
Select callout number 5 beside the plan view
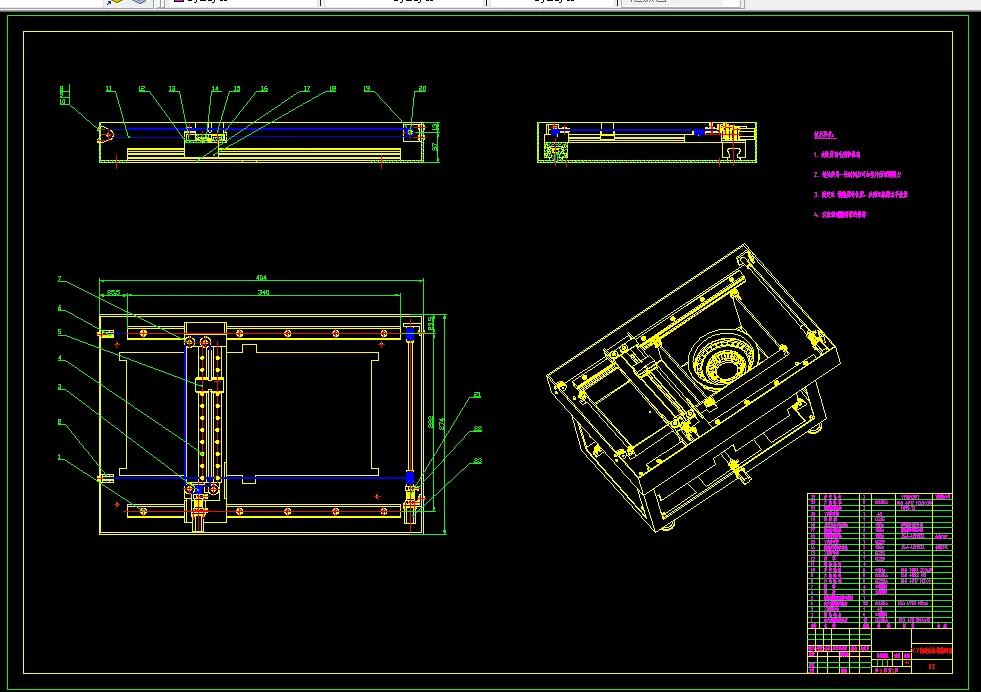[59, 332]
